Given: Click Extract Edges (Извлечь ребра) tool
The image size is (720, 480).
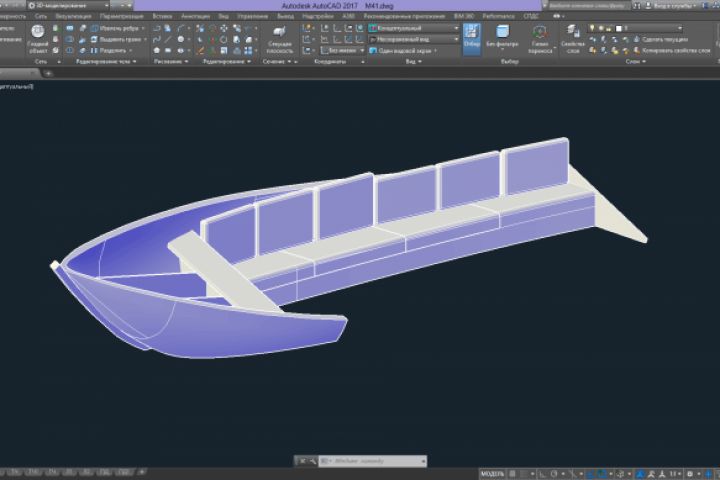Looking at the screenshot, I should (x=117, y=28).
